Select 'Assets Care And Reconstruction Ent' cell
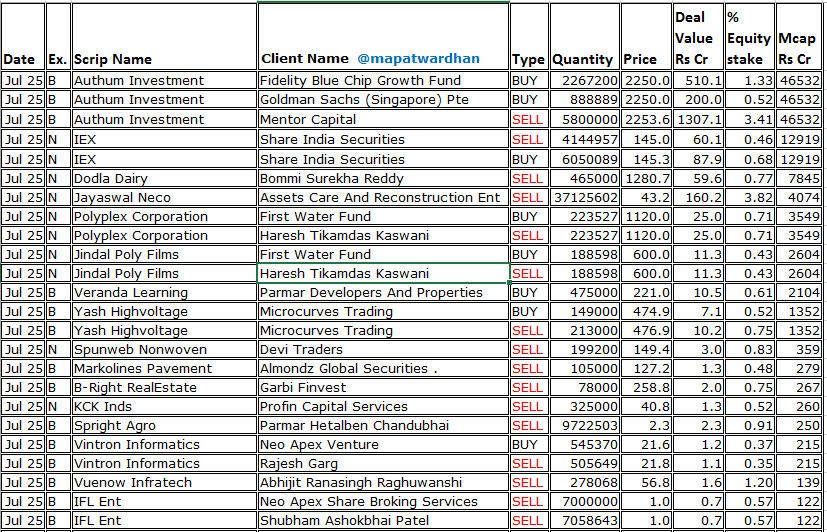 click(383, 198)
